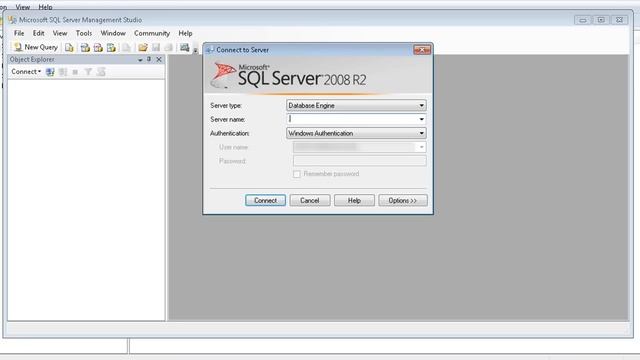The image size is (640, 360).
Task: Open the File menu
Action: tap(19, 33)
